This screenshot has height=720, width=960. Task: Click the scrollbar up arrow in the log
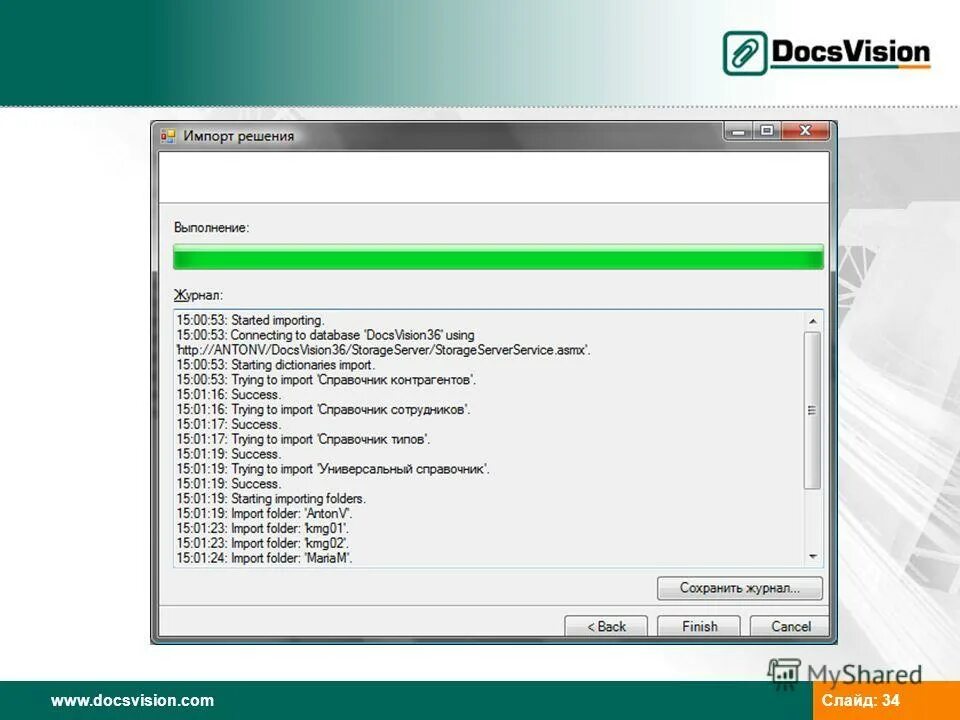click(813, 321)
